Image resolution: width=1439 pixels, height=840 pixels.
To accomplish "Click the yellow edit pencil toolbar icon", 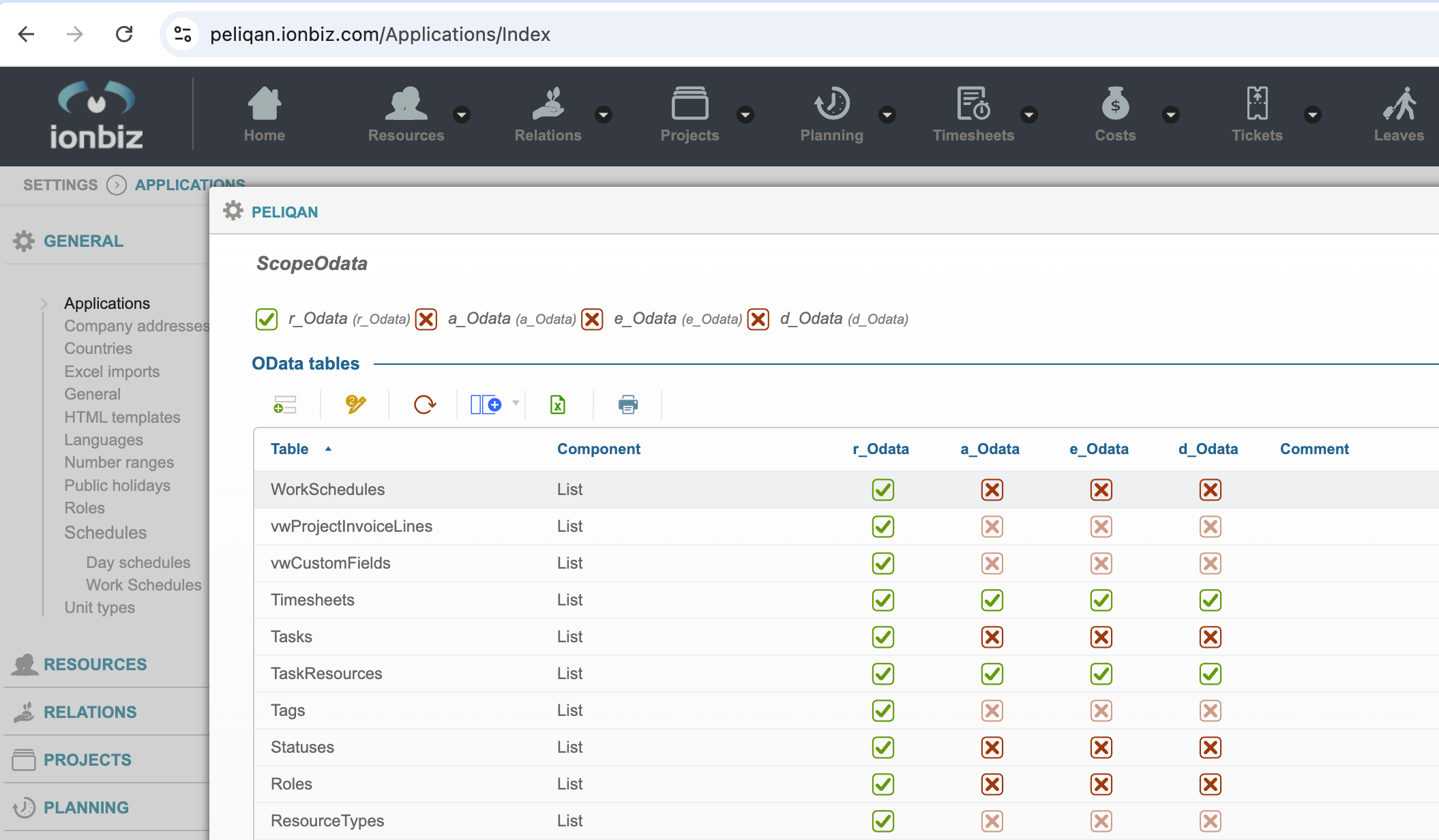I will [355, 405].
